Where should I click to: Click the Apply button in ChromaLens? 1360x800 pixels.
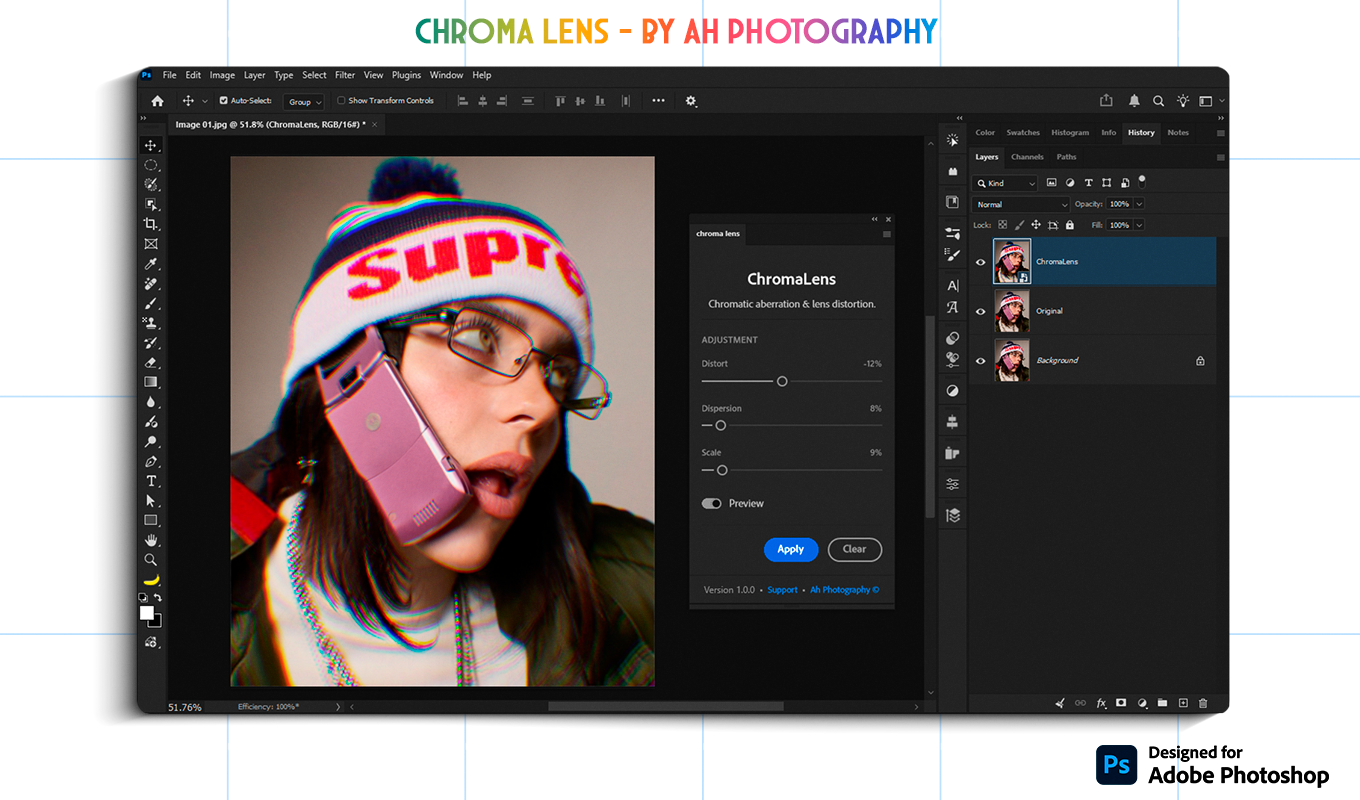pyautogui.click(x=791, y=549)
